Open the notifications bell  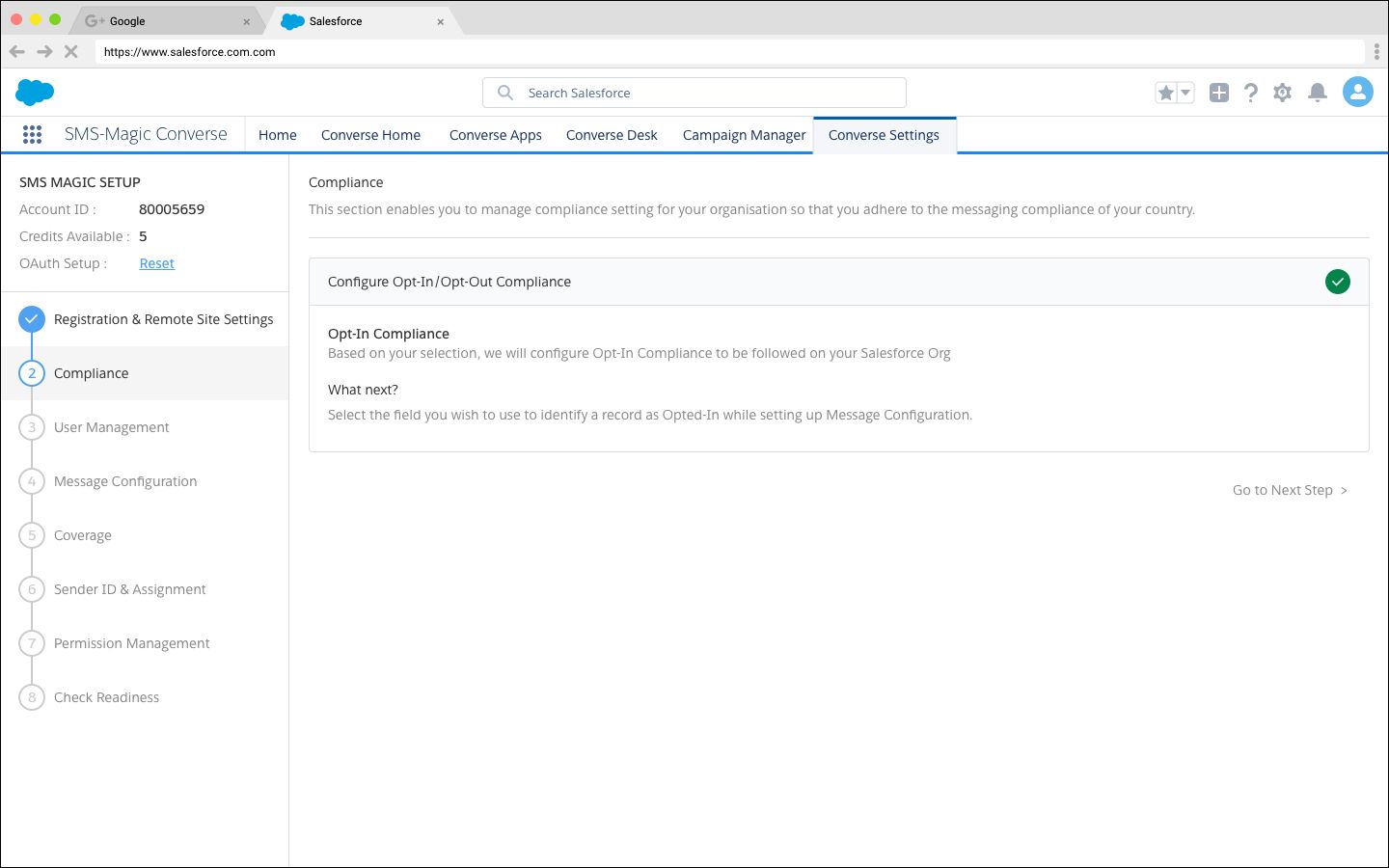pos(1318,93)
